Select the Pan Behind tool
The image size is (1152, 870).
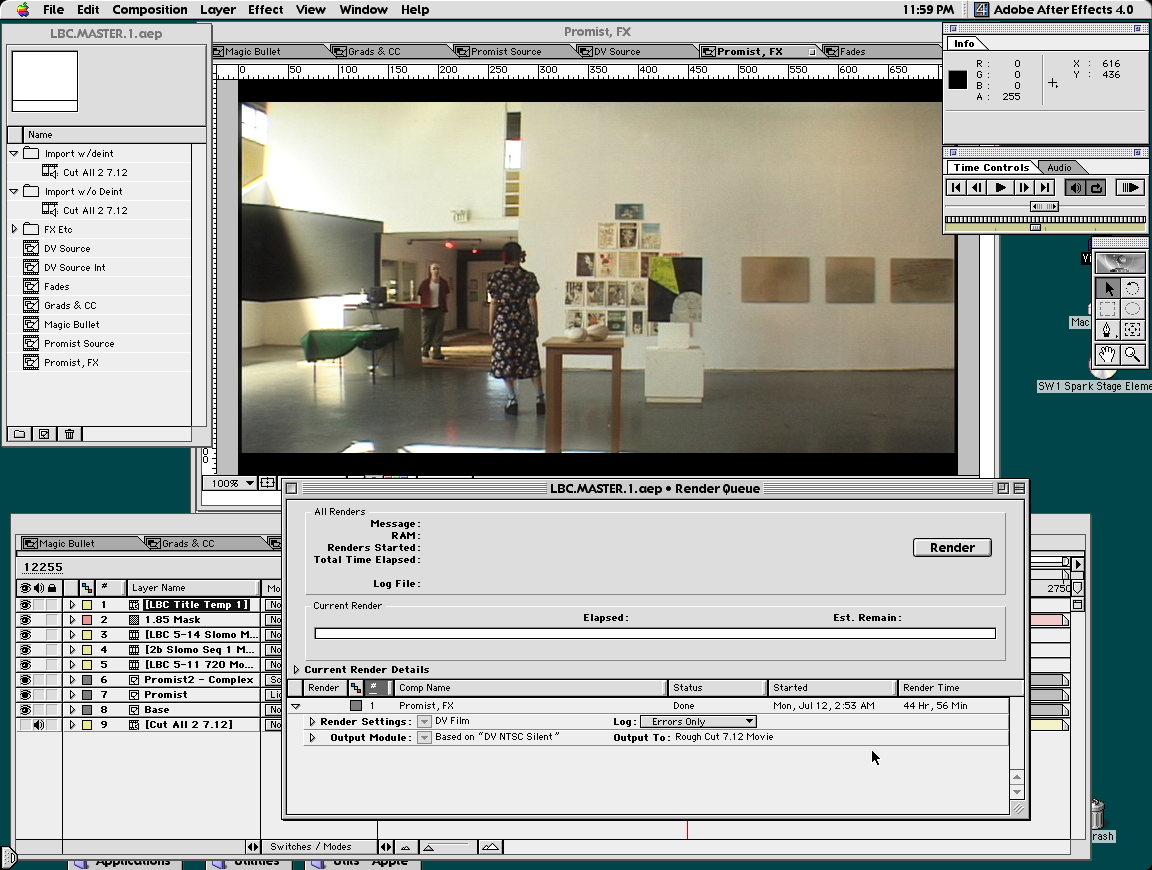(1132, 330)
